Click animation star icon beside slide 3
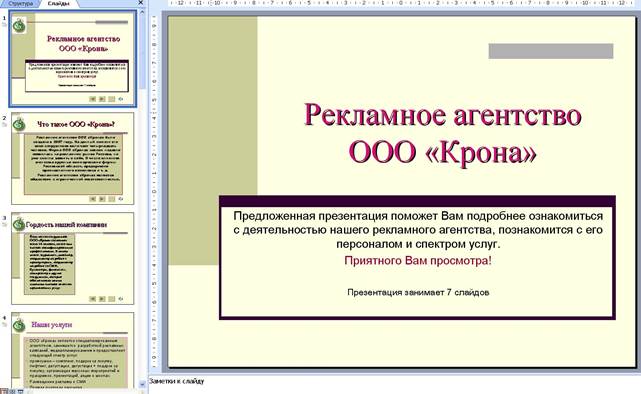 (x=4, y=225)
